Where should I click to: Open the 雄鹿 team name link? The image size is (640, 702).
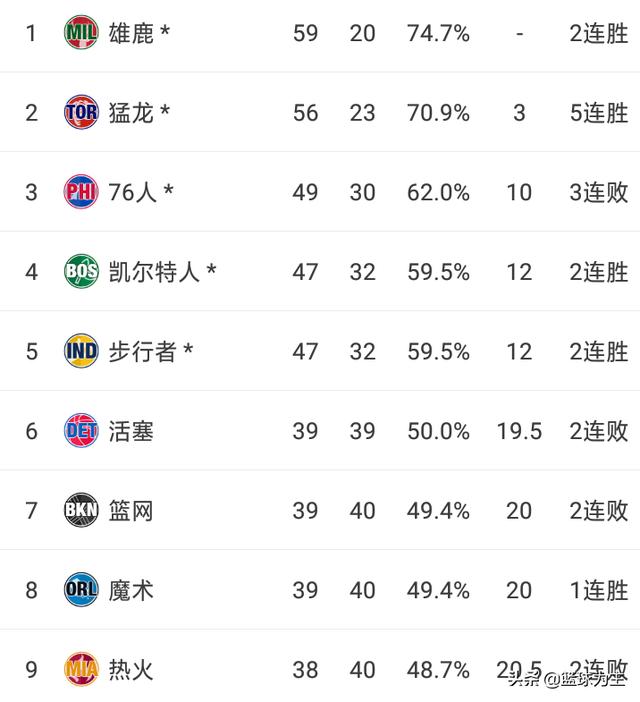point(131,33)
